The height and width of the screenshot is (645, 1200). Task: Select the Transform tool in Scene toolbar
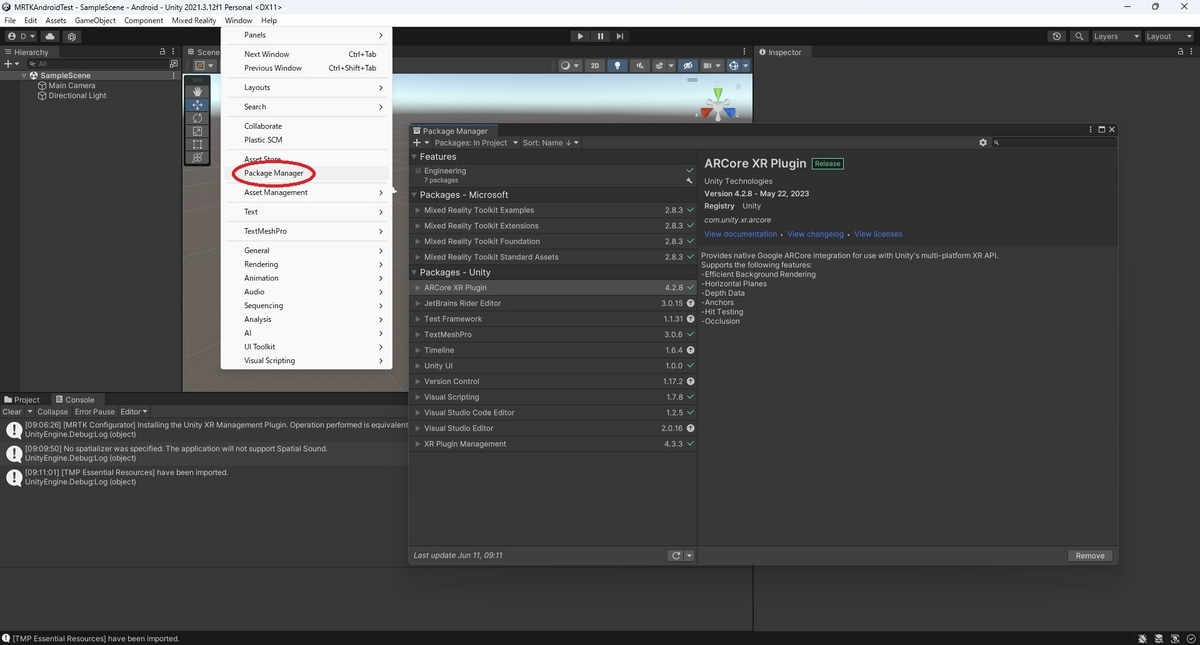pyautogui.click(x=197, y=157)
